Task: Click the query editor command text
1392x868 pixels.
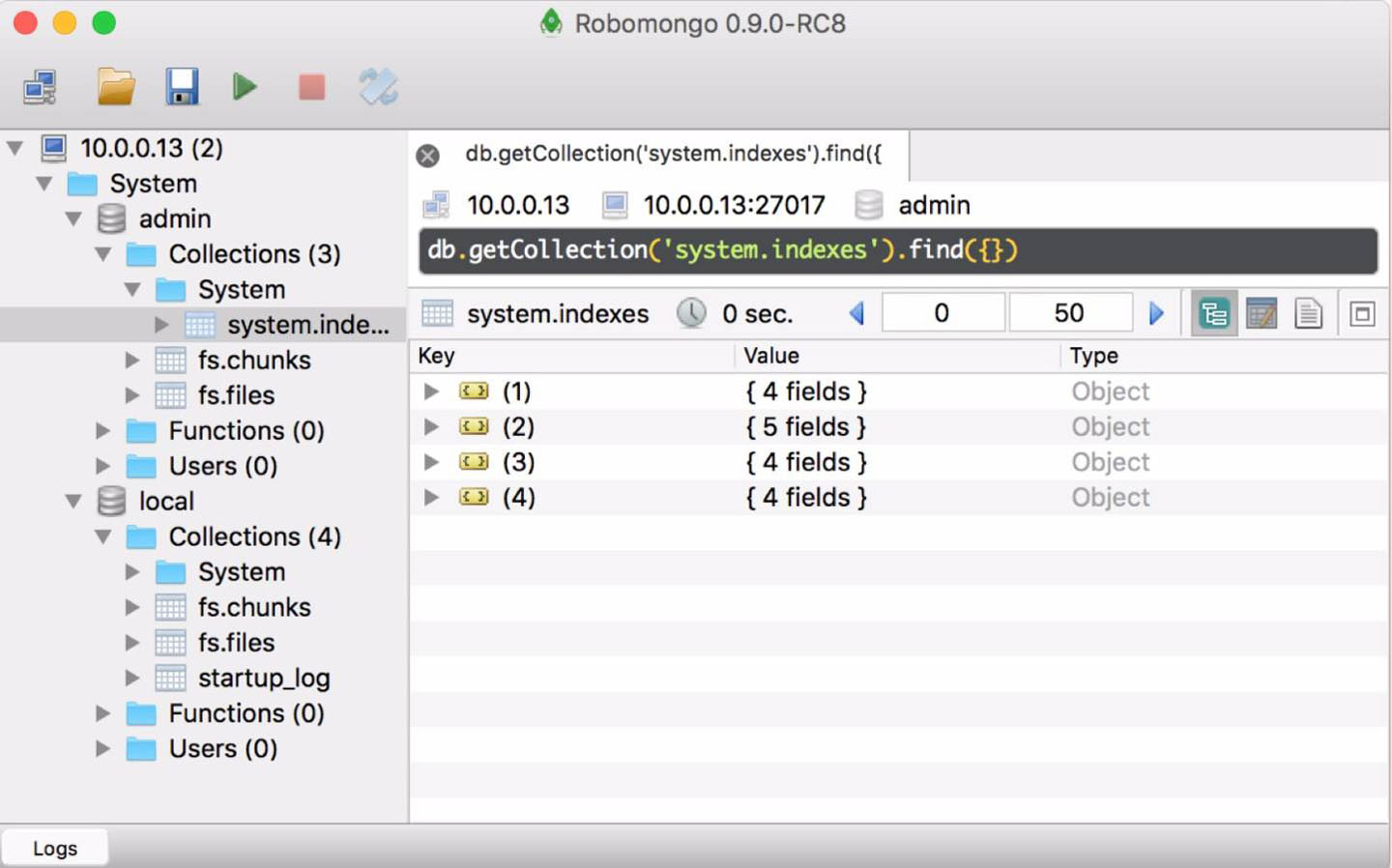Action: point(722,250)
